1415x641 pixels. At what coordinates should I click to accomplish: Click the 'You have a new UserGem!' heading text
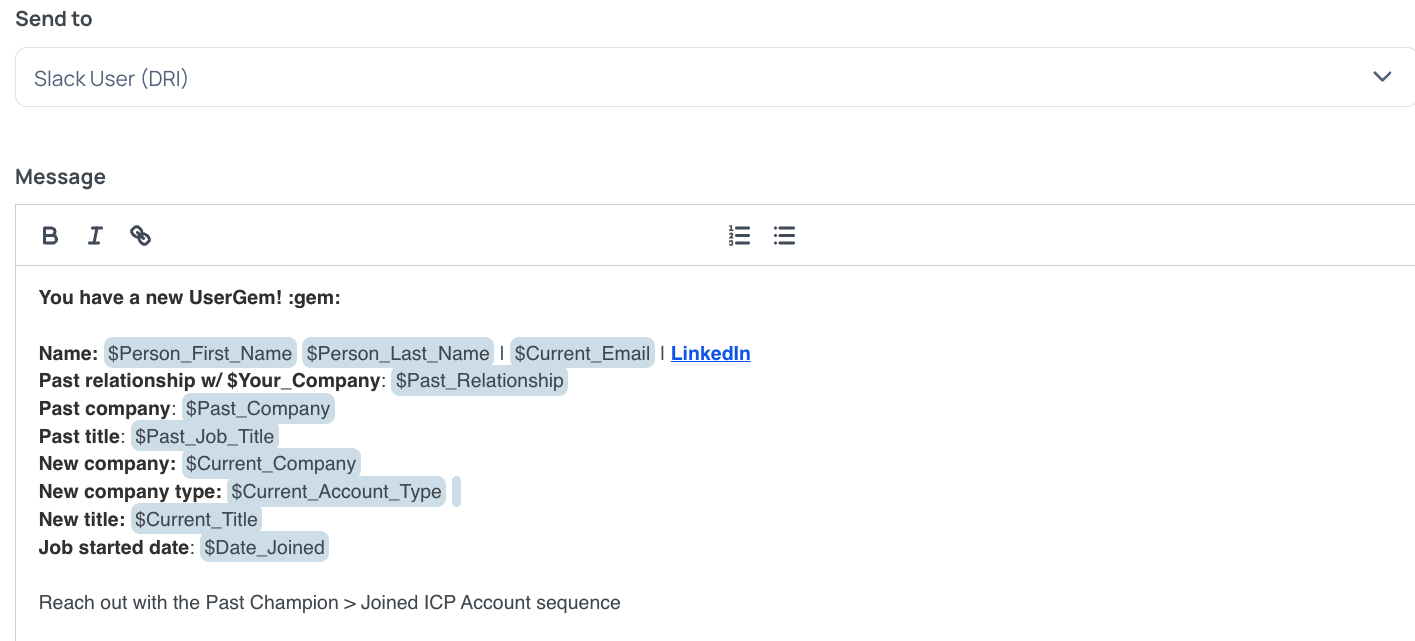(190, 297)
